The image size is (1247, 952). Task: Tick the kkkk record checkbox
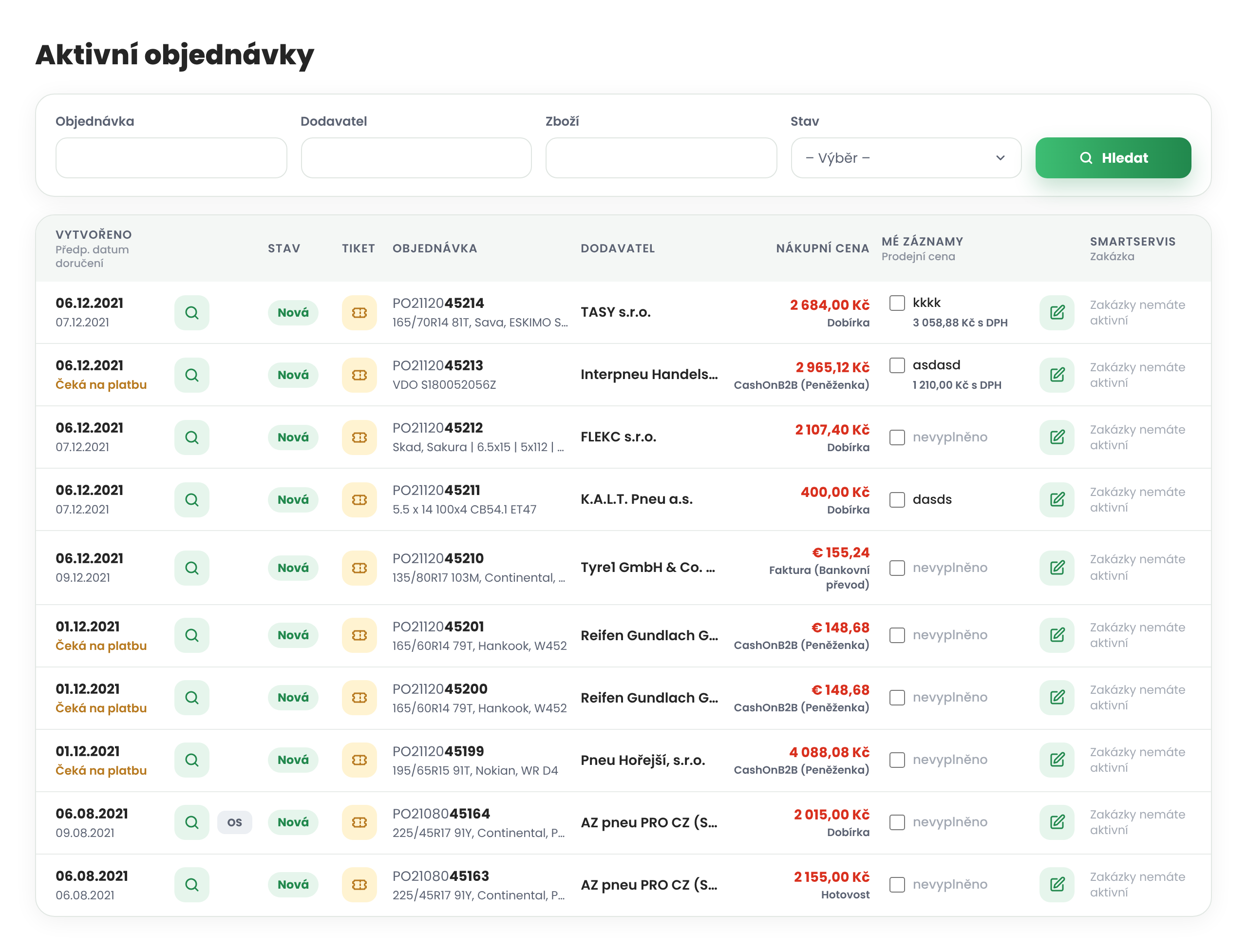(897, 303)
